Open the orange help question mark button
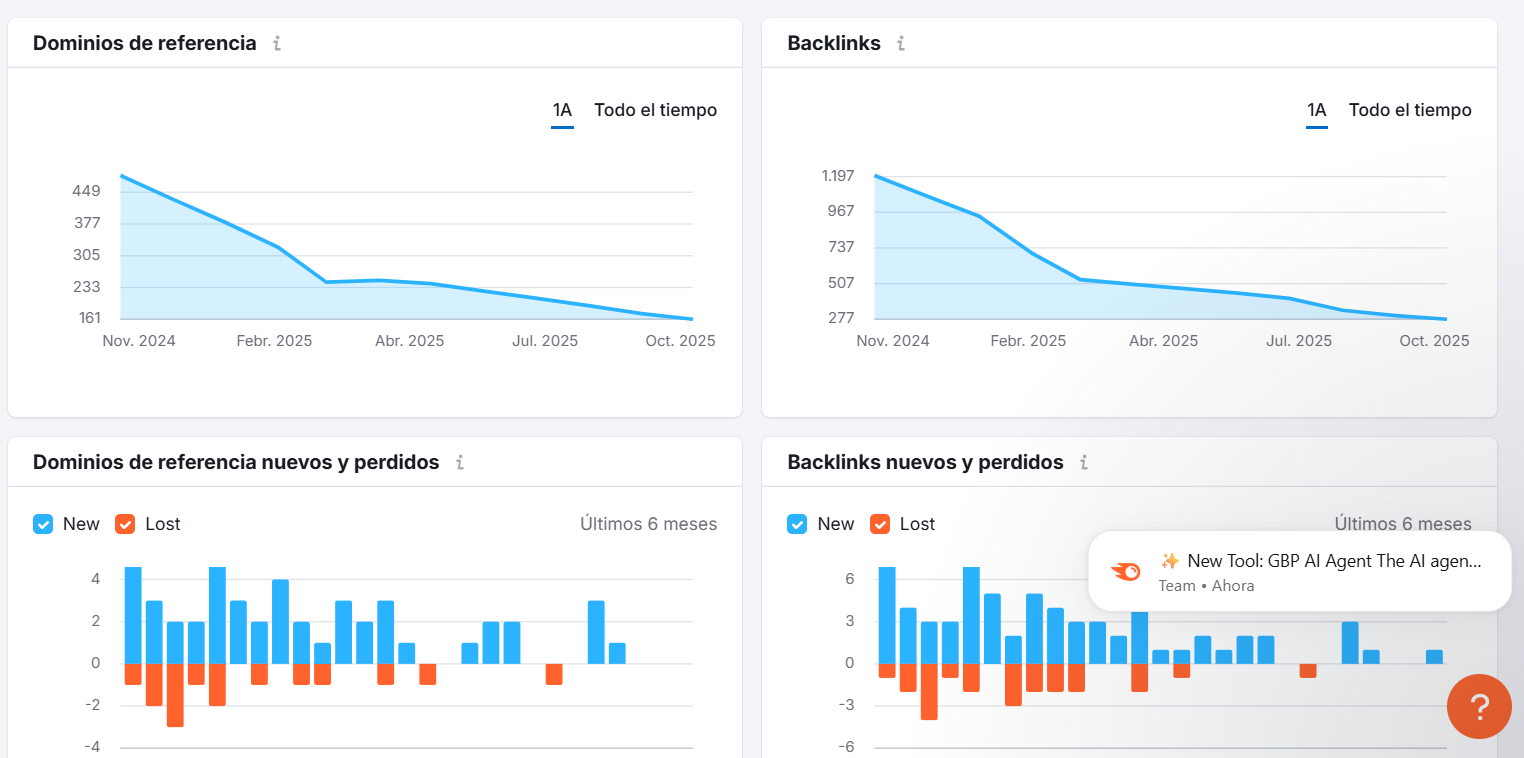 click(x=1479, y=707)
